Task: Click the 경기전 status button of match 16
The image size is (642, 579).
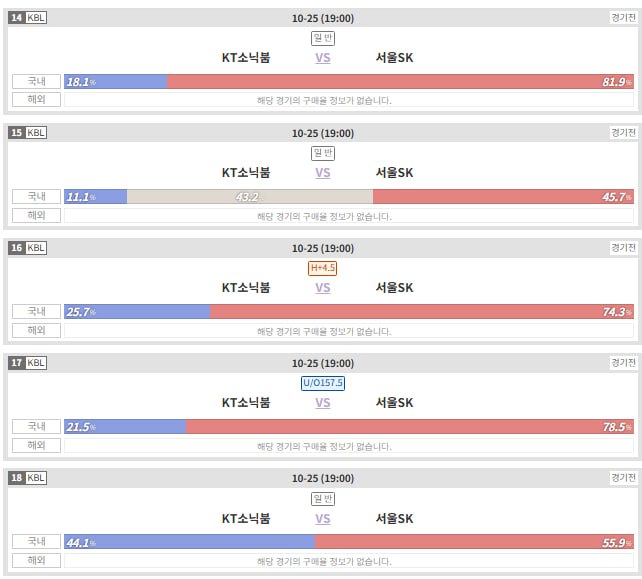Action: 623,248
